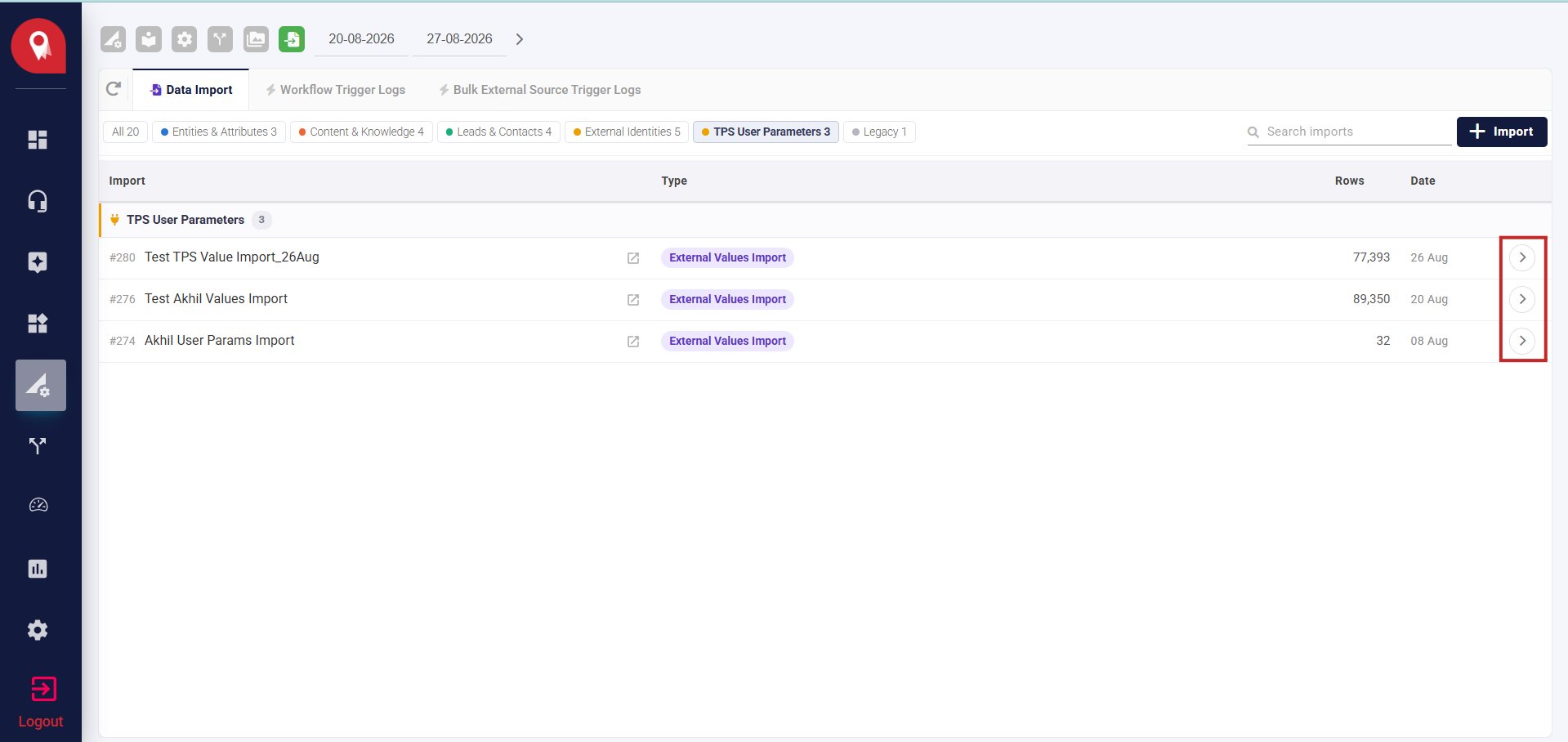Open the dashboard grid icon in sidebar
Image resolution: width=1568 pixels, height=742 pixels.
[38, 140]
